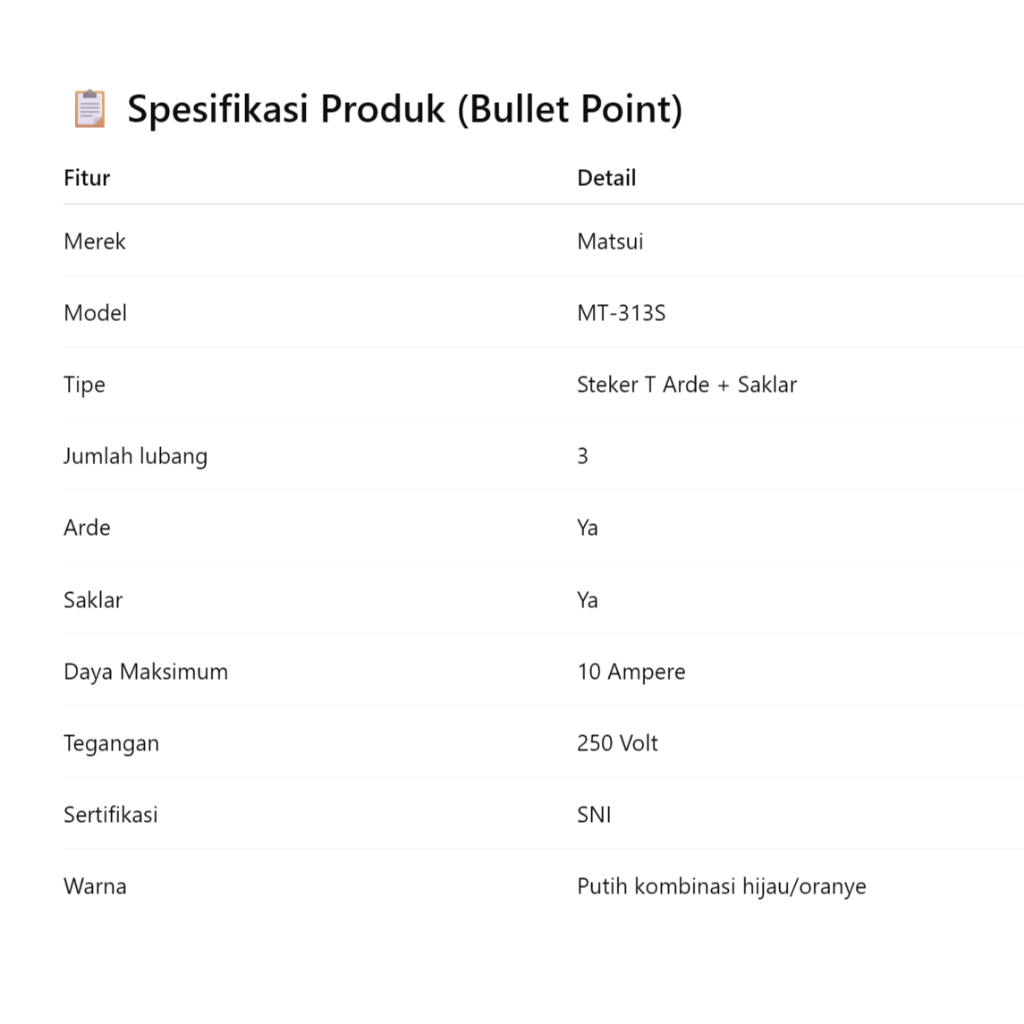Click the Ya value in Arde row
The width and height of the screenshot is (1024, 1024).
click(587, 528)
